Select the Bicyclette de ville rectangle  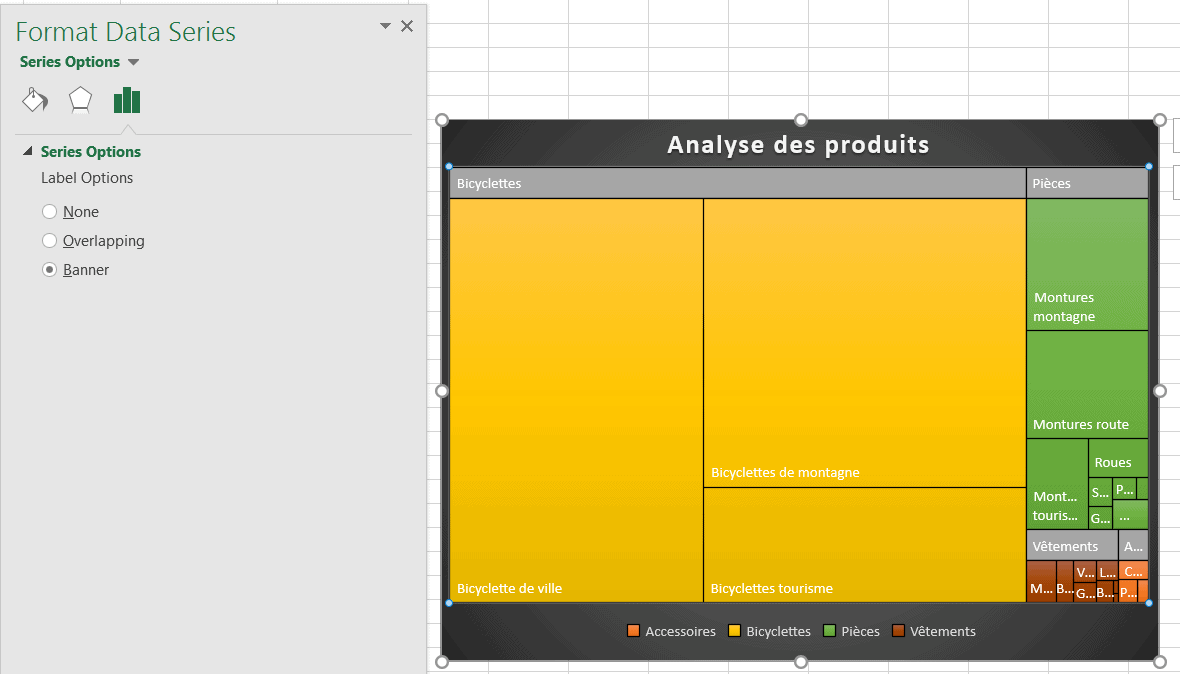coord(576,400)
